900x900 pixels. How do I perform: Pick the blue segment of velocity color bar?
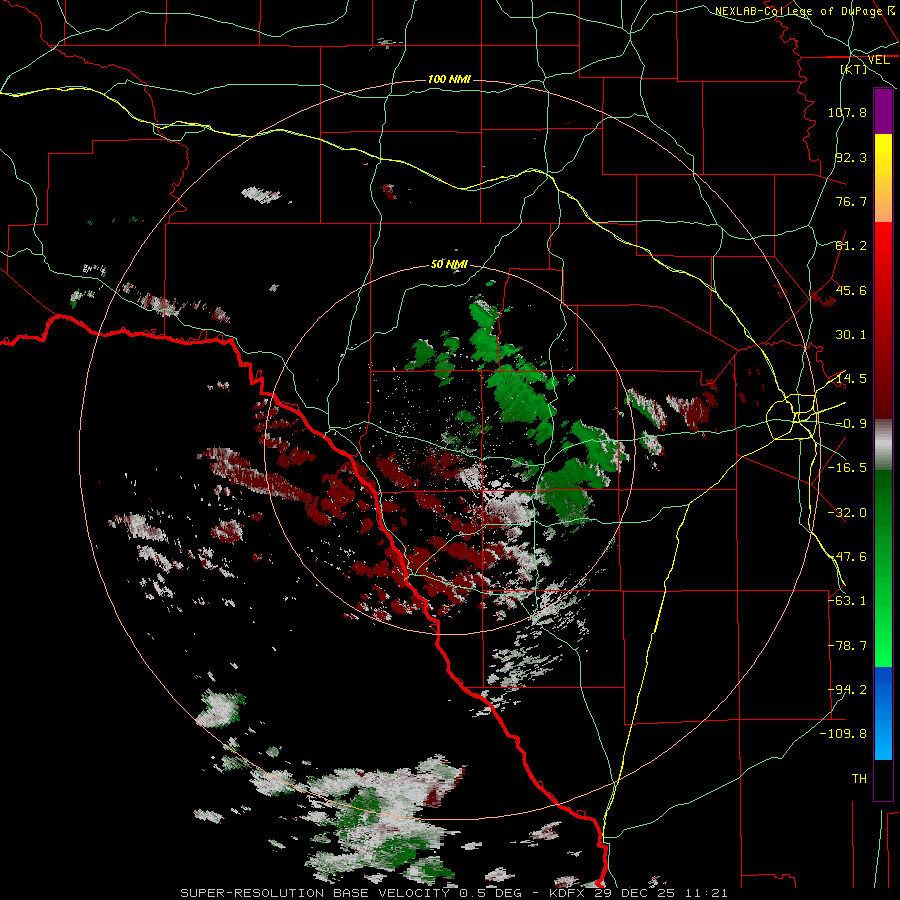coord(883,713)
